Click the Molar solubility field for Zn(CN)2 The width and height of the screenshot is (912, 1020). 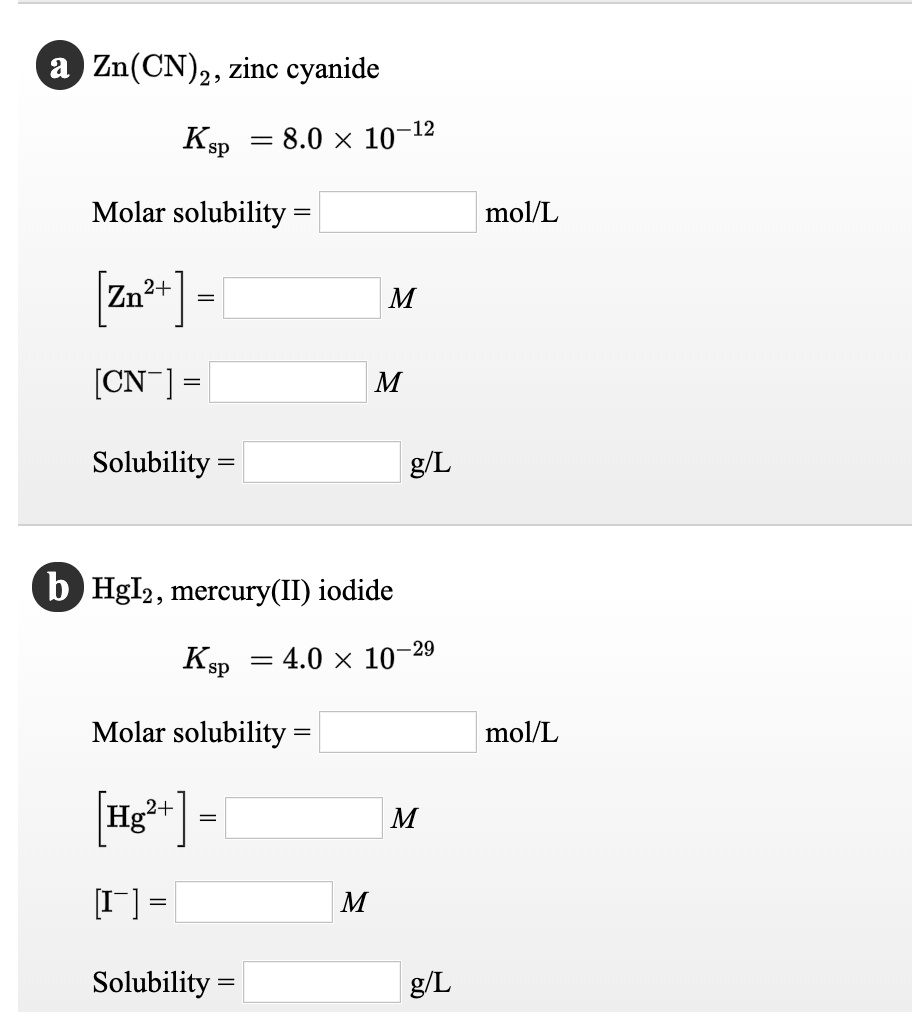[397, 211]
